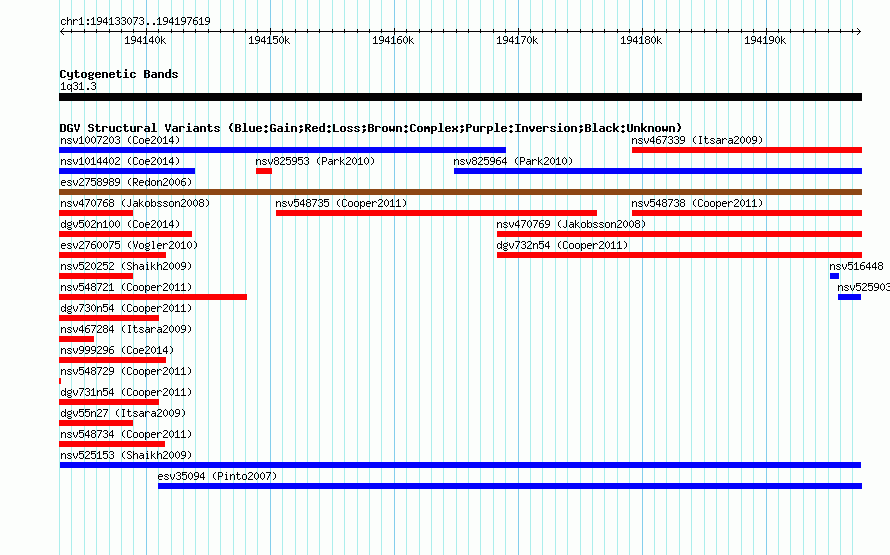The height and width of the screenshot is (555, 890).
Task: Open variant nsv825964 (Park2010)
Action: (x=513, y=161)
